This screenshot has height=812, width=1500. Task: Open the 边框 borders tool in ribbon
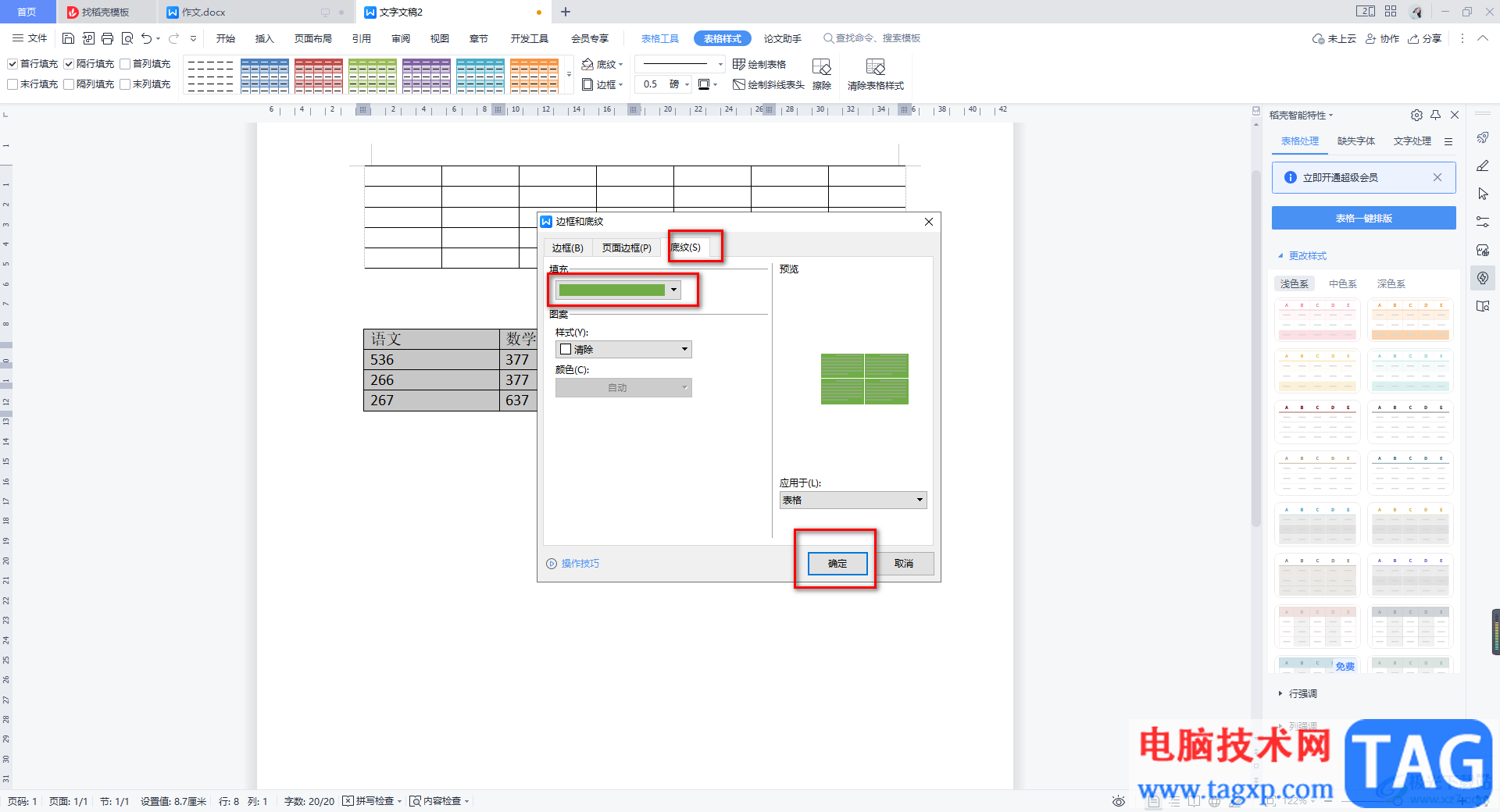(x=602, y=84)
